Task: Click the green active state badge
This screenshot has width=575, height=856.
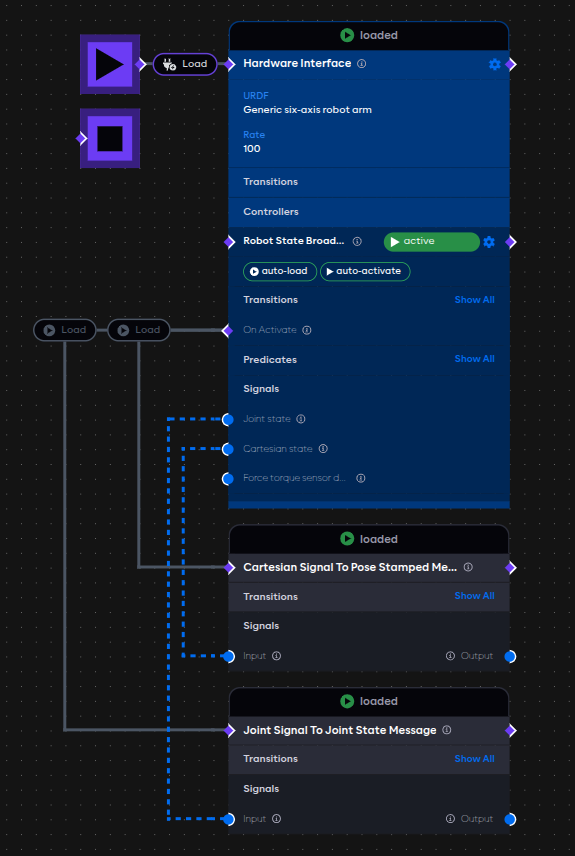Action: (x=431, y=242)
